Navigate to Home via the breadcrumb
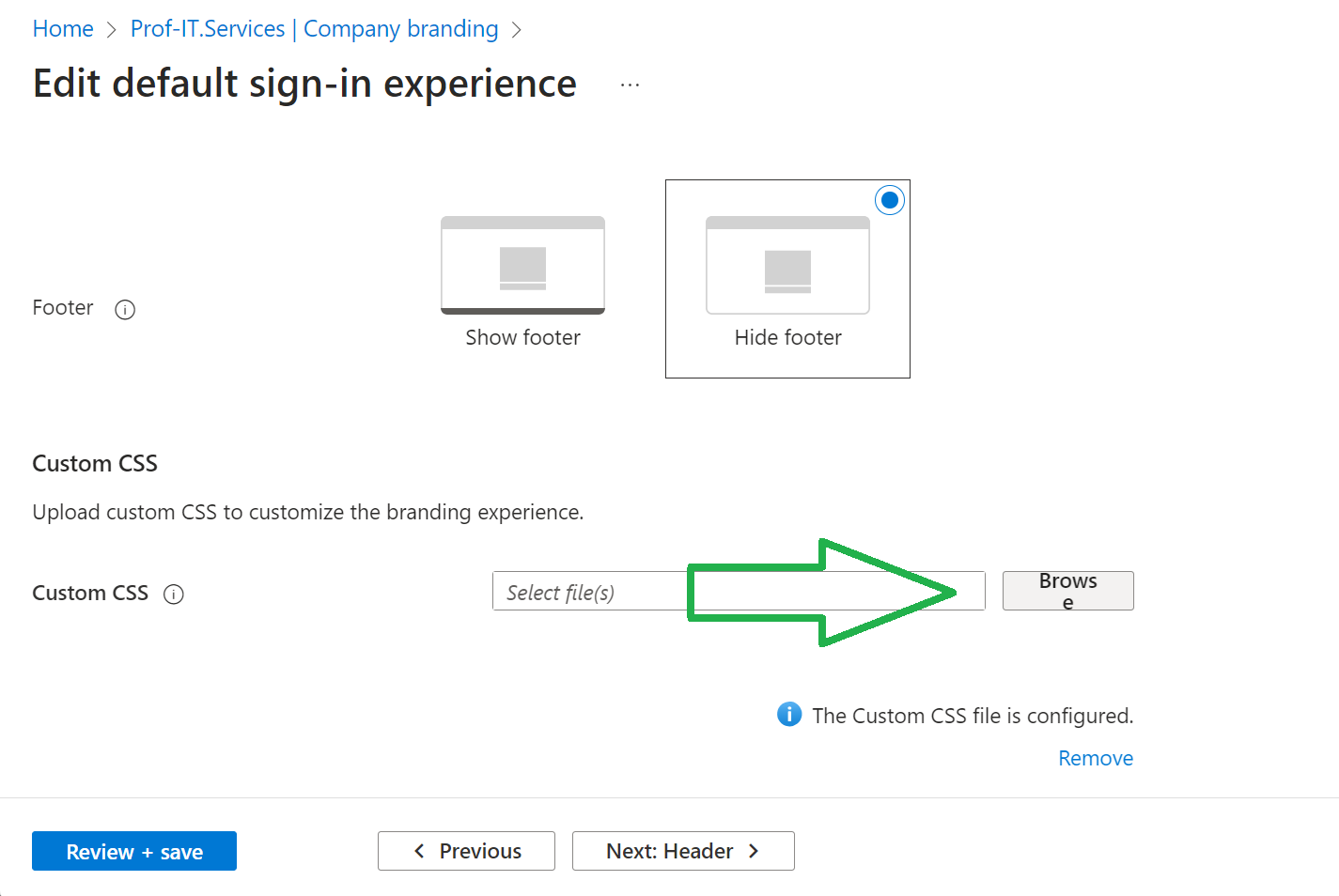Screen dimensions: 1339x896 [x=62, y=29]
